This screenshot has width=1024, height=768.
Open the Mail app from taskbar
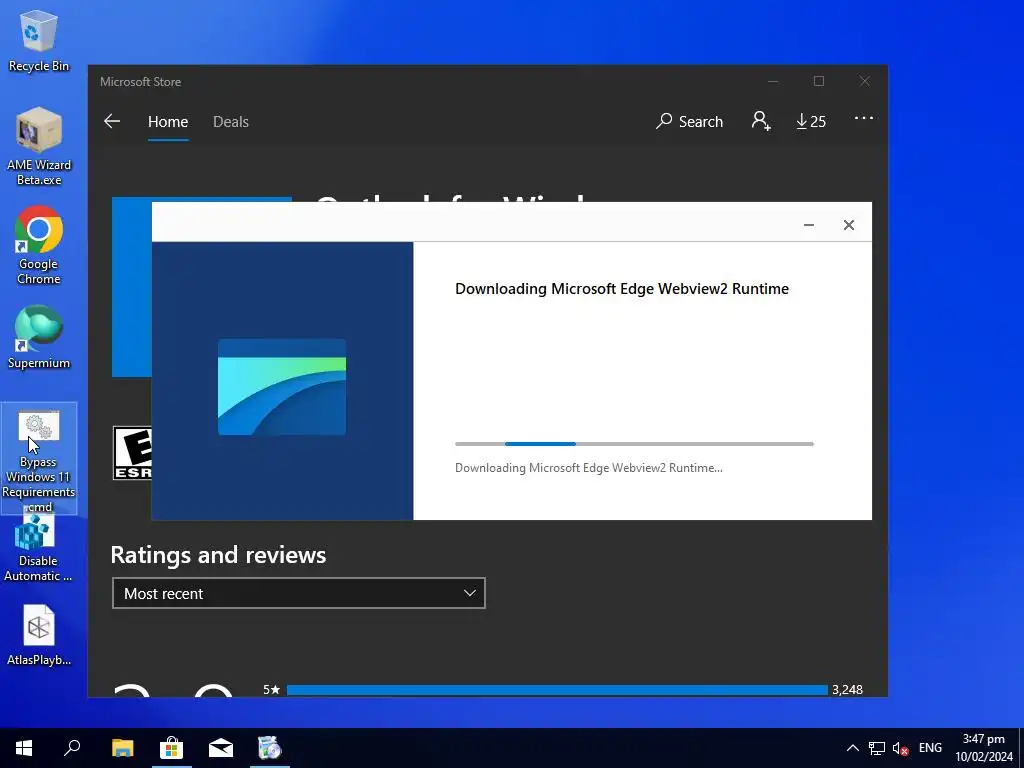pos(221,748)
